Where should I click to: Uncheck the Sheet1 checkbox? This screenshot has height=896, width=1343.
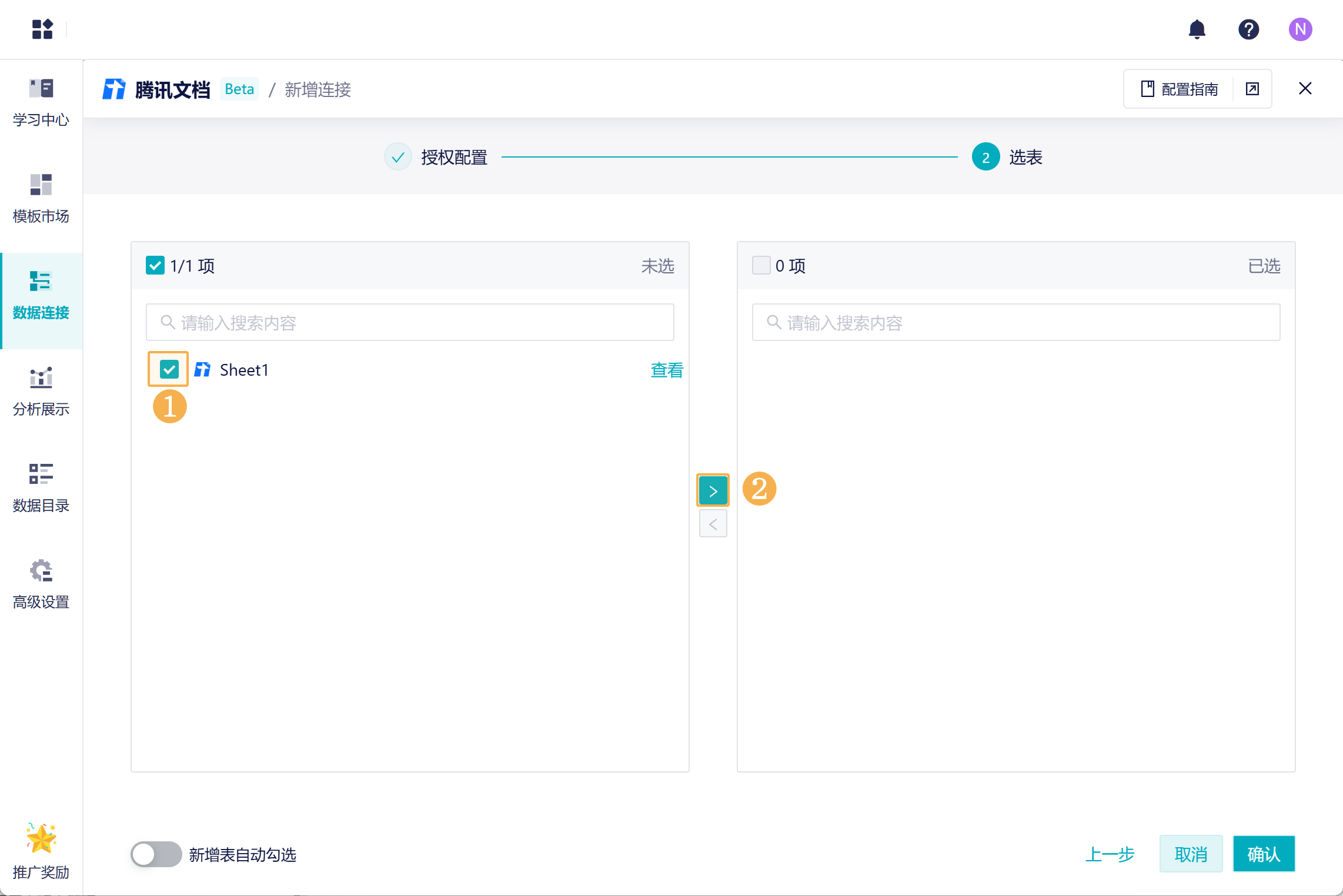pyautogui.click(x=169, y=369)
